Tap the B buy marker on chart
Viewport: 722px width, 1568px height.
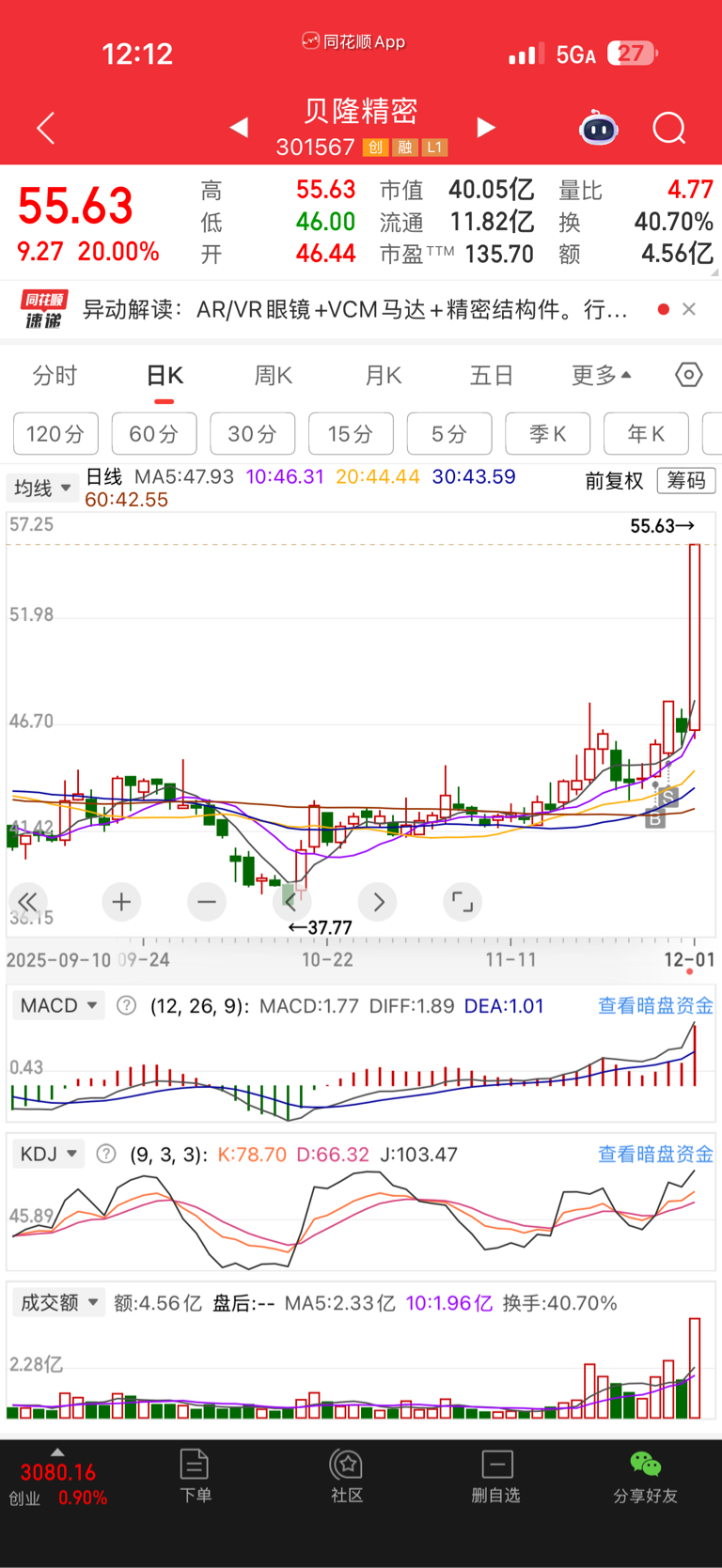655,819
